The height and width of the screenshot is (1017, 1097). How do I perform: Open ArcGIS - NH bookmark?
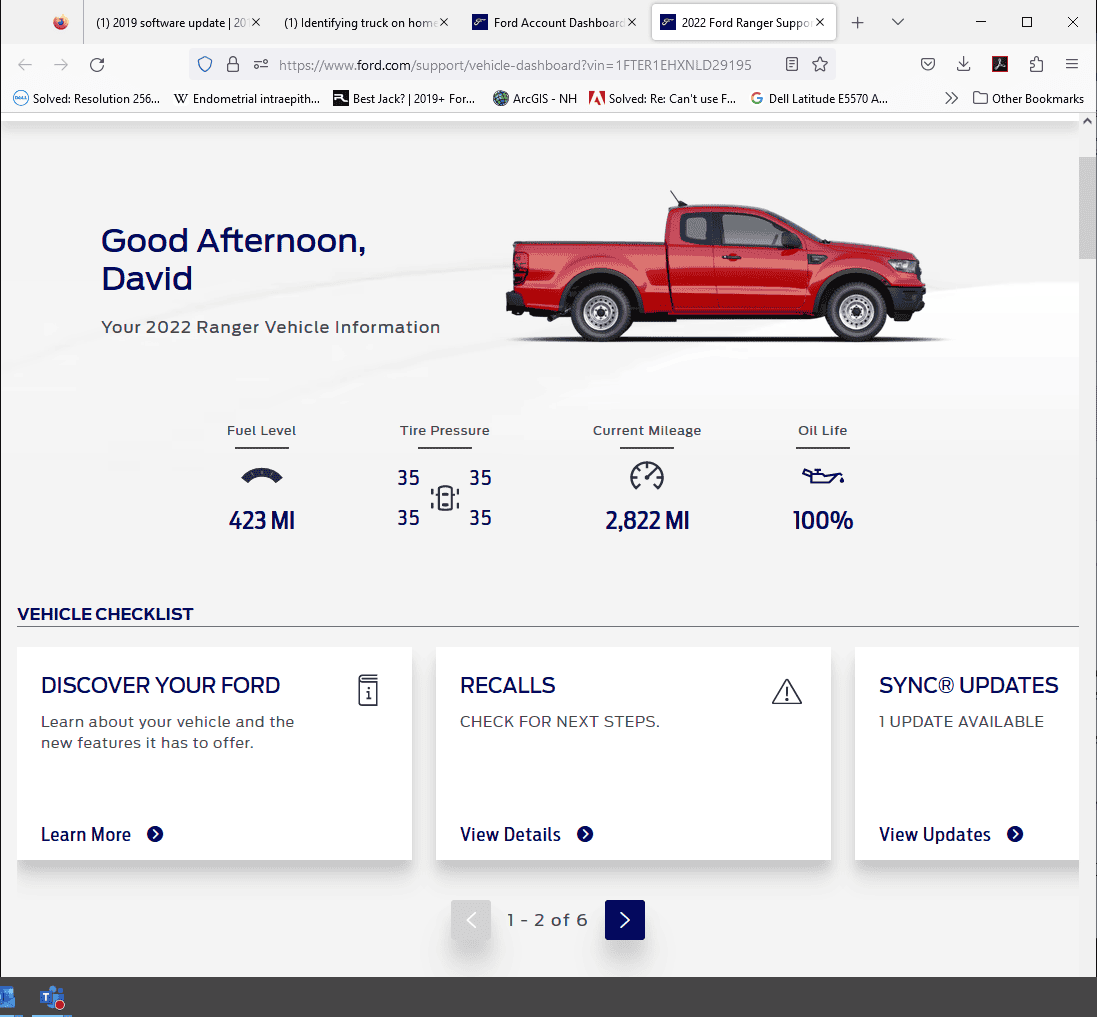(x=535, y=99)
